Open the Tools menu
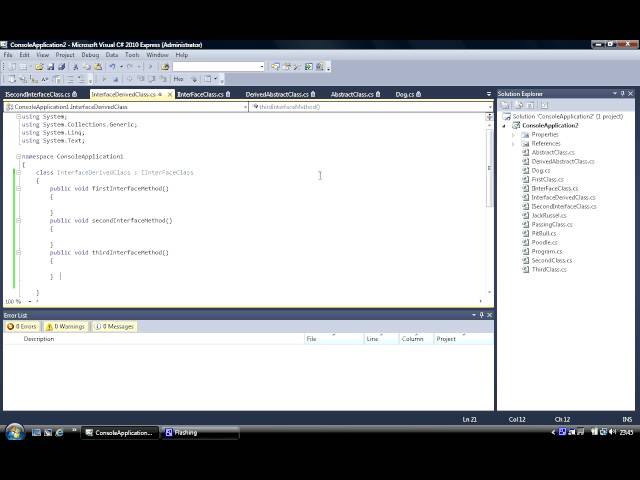The height and width of the screenshot is (480, 640). 132,55
